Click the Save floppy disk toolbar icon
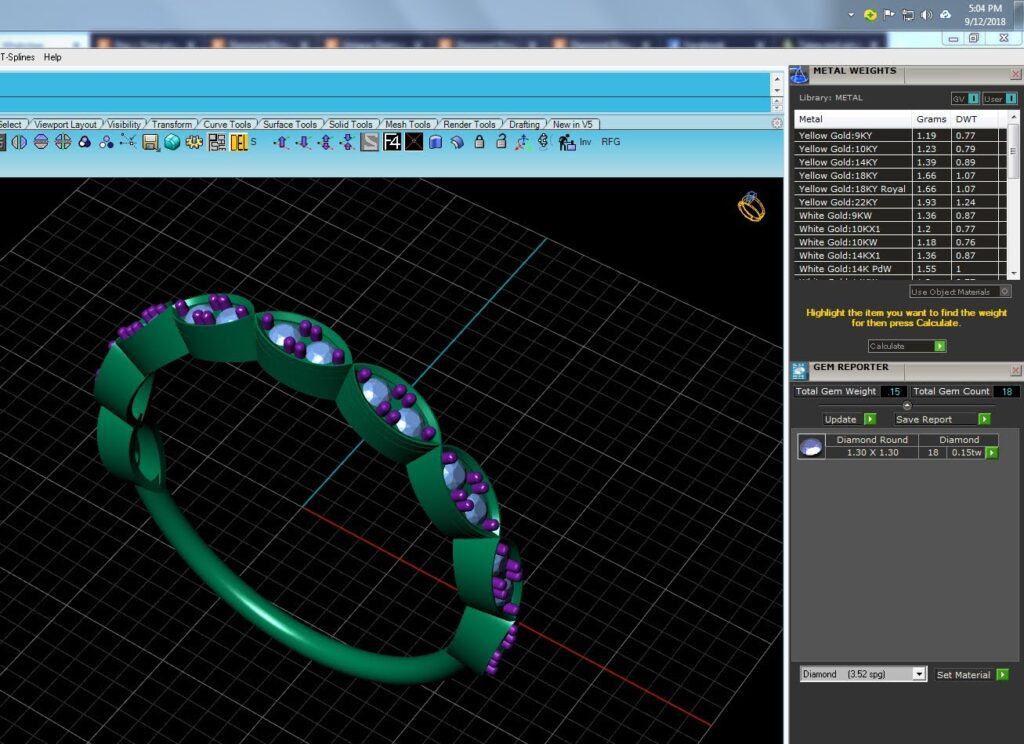Screen dimensions: 1024x744 [150, 142]
